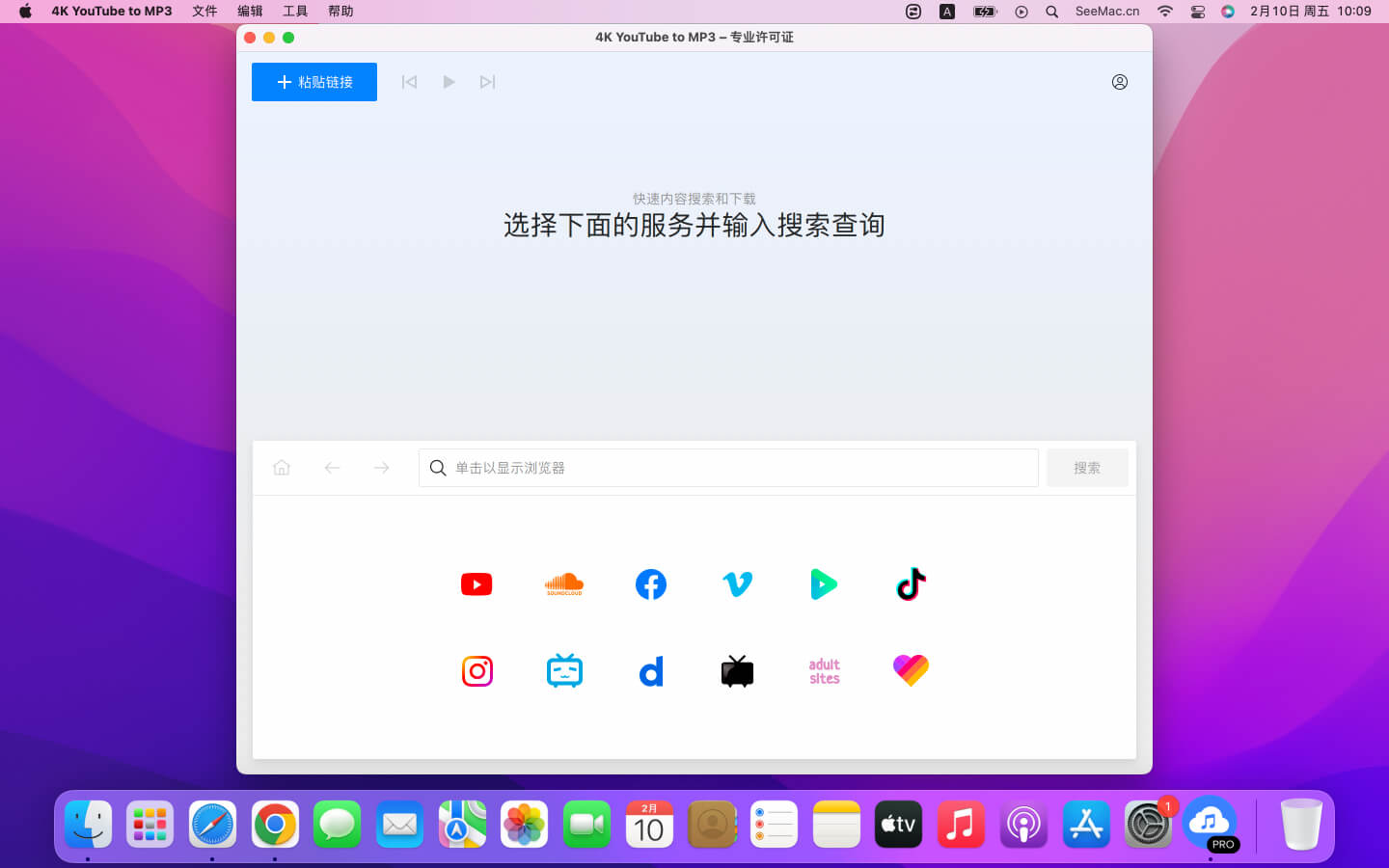Choose the Bilibili service icon
Viewport: 1389px width, 868px height.
point(564,671)
